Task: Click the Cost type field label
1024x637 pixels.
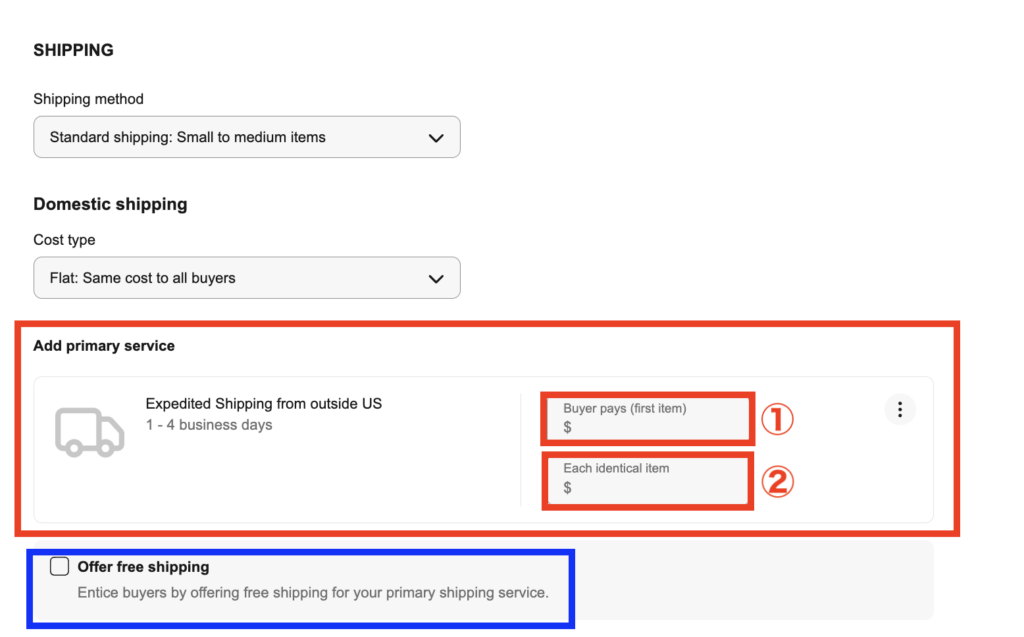Action: tap(64, 240)
